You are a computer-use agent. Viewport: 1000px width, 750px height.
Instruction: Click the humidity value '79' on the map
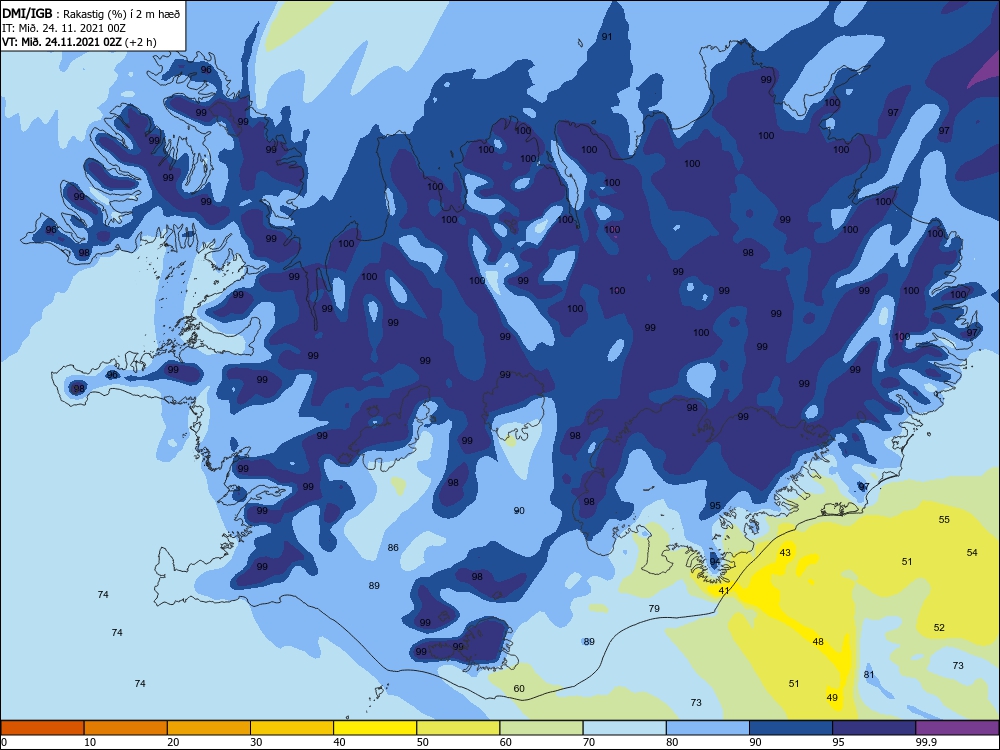[654, 608]
